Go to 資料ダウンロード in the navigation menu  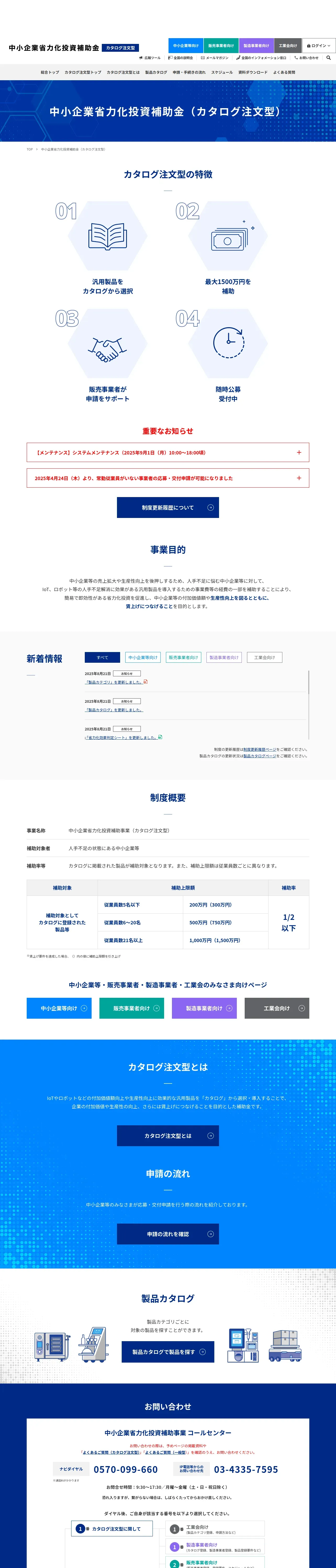[x=253, y=72]
